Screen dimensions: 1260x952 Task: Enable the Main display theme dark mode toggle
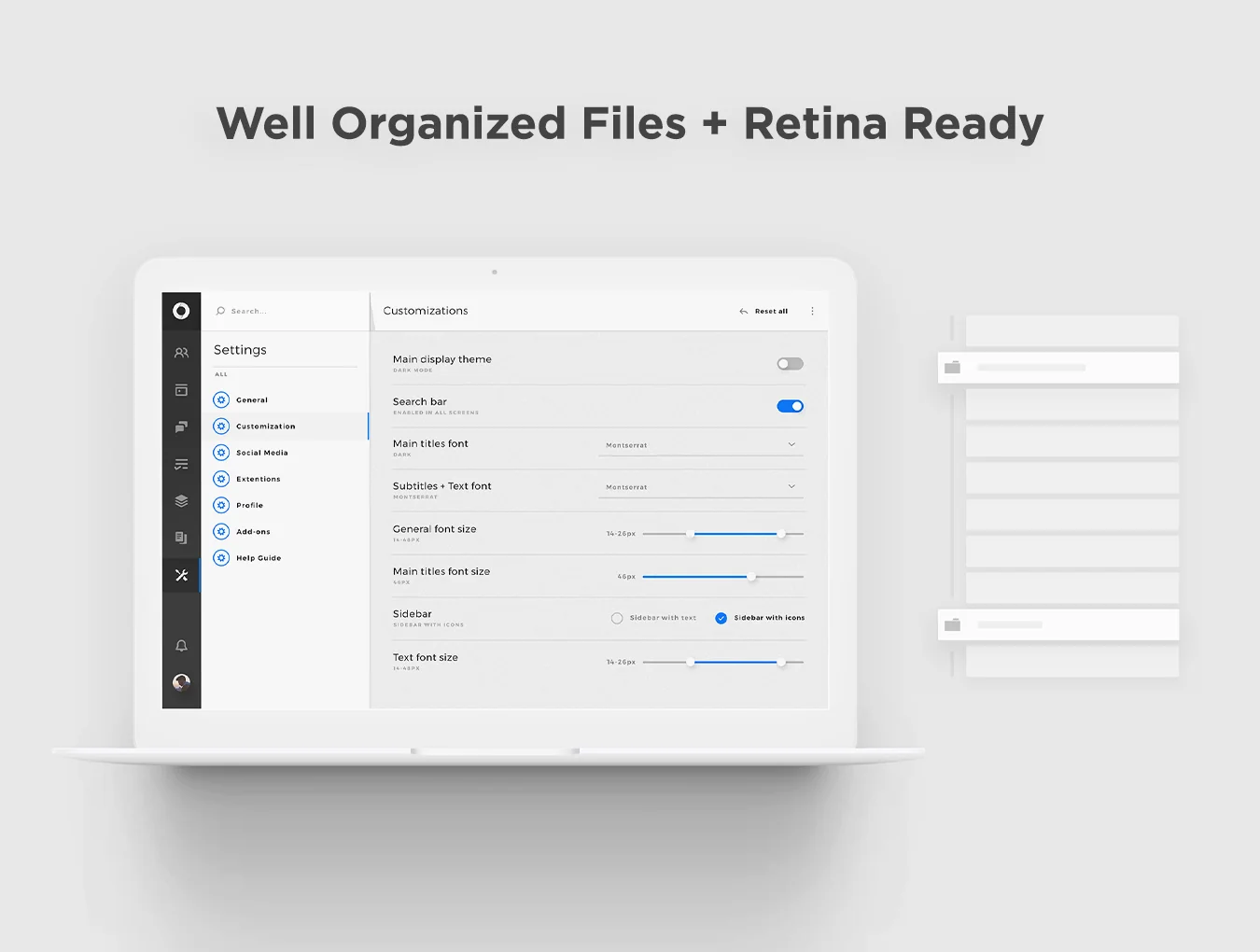(790, 364)
